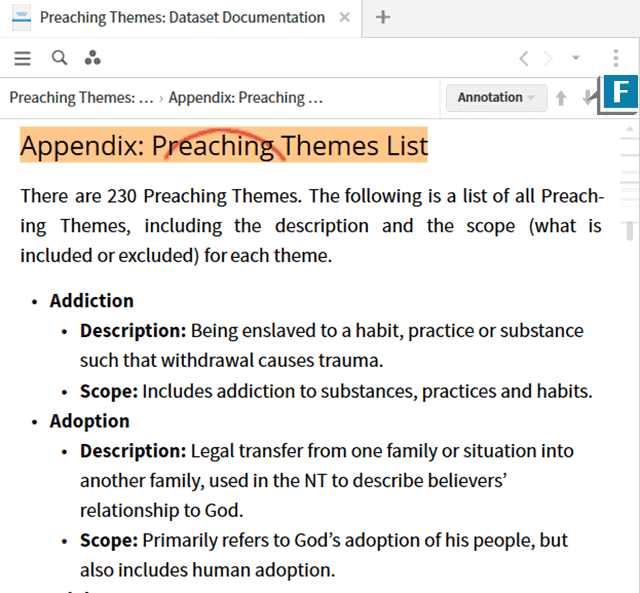Open the navigation history dropdown arrow
640x593 pixels.
click(x=575, y=59)
